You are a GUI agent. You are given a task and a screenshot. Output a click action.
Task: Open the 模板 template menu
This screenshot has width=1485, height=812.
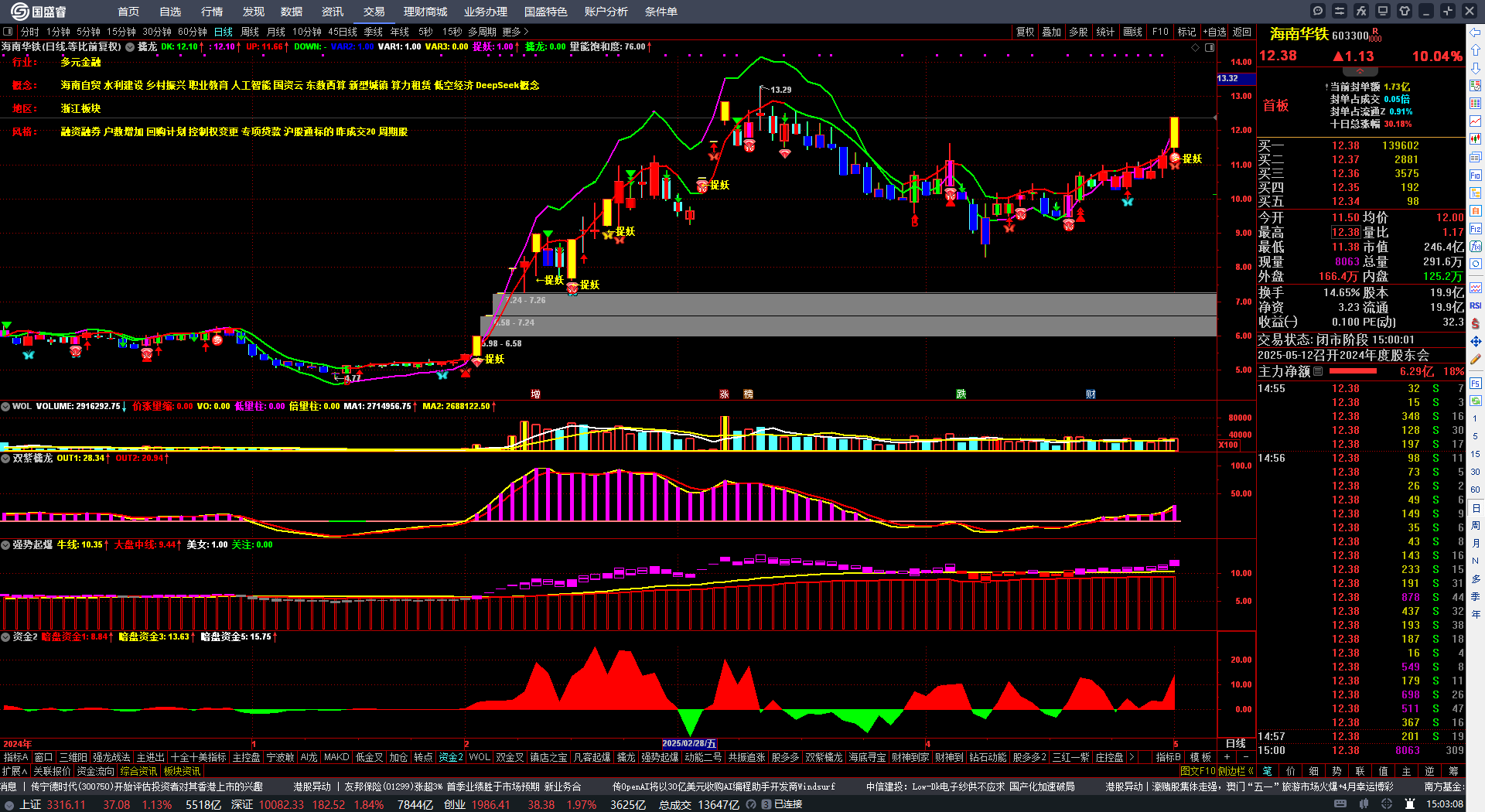(x=1200, y=757)
